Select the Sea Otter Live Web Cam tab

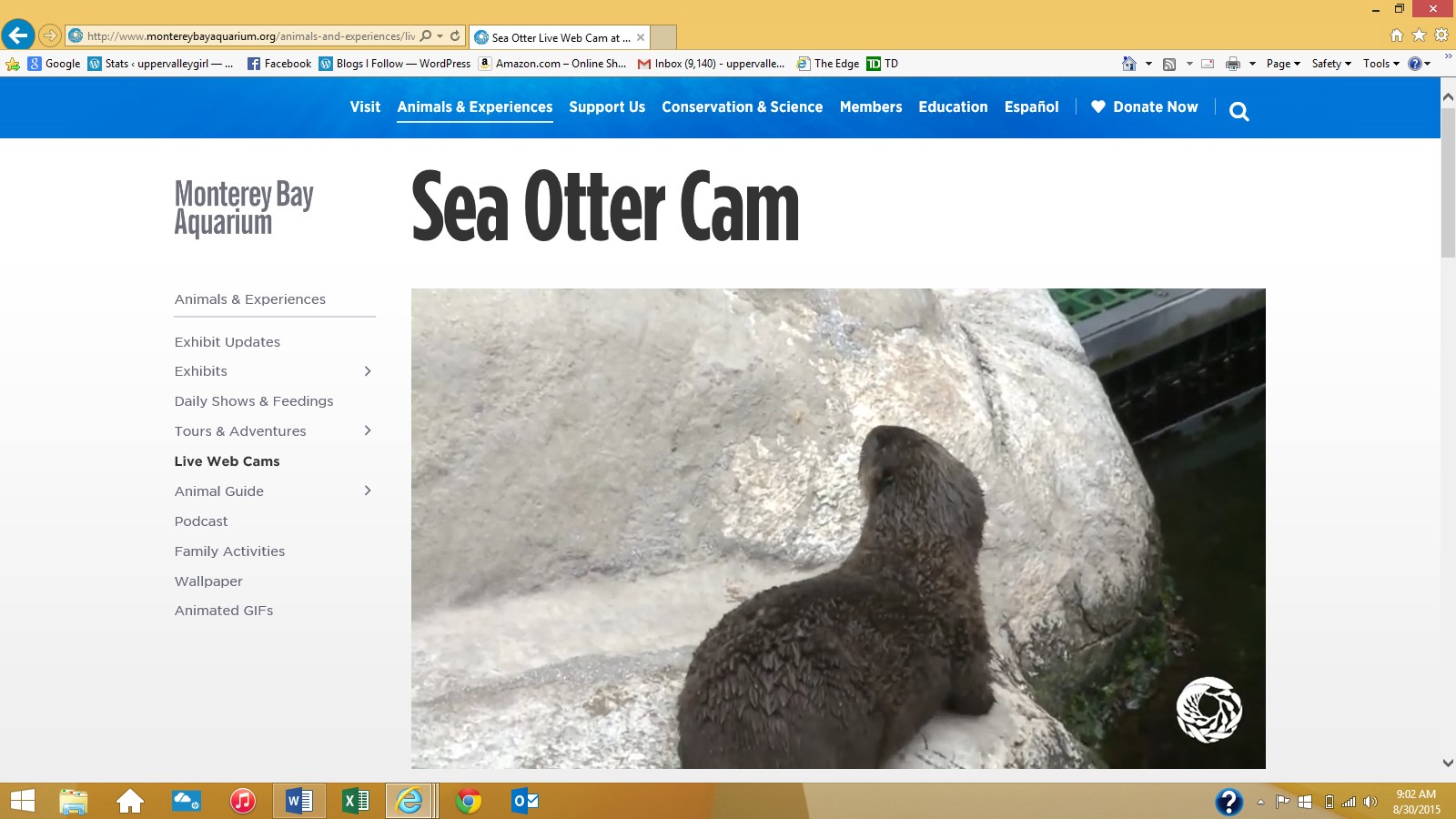pyautogui.click(x=560, y=37)
